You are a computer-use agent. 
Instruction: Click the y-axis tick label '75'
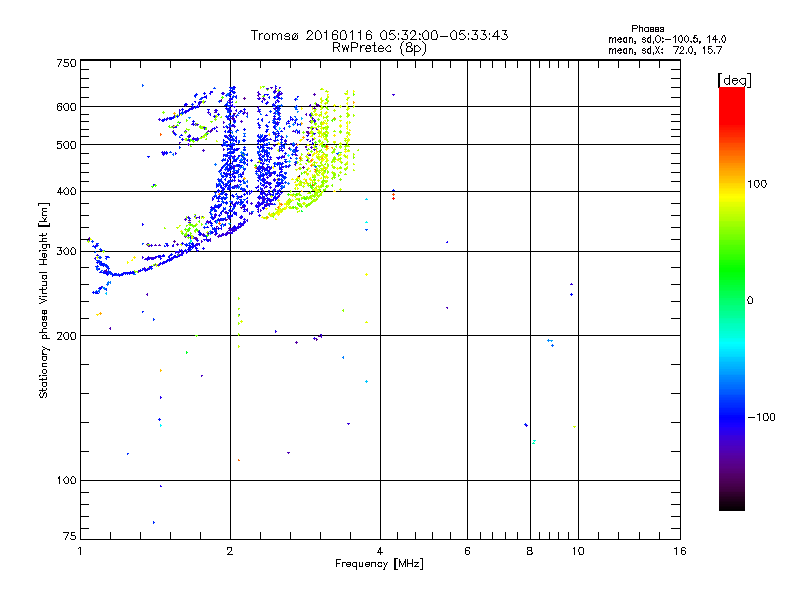[x=70, y=536]
